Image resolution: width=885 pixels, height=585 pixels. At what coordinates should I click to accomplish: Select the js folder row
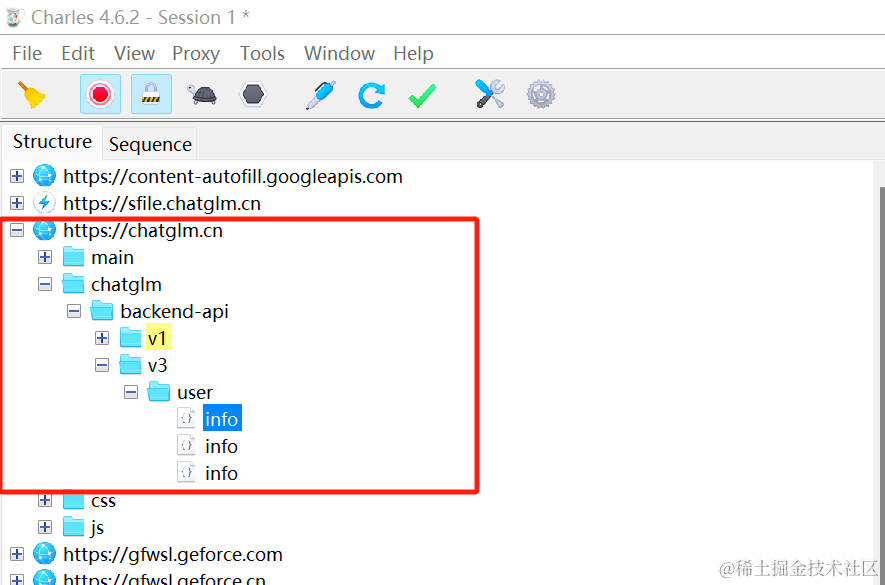point(97,528)
